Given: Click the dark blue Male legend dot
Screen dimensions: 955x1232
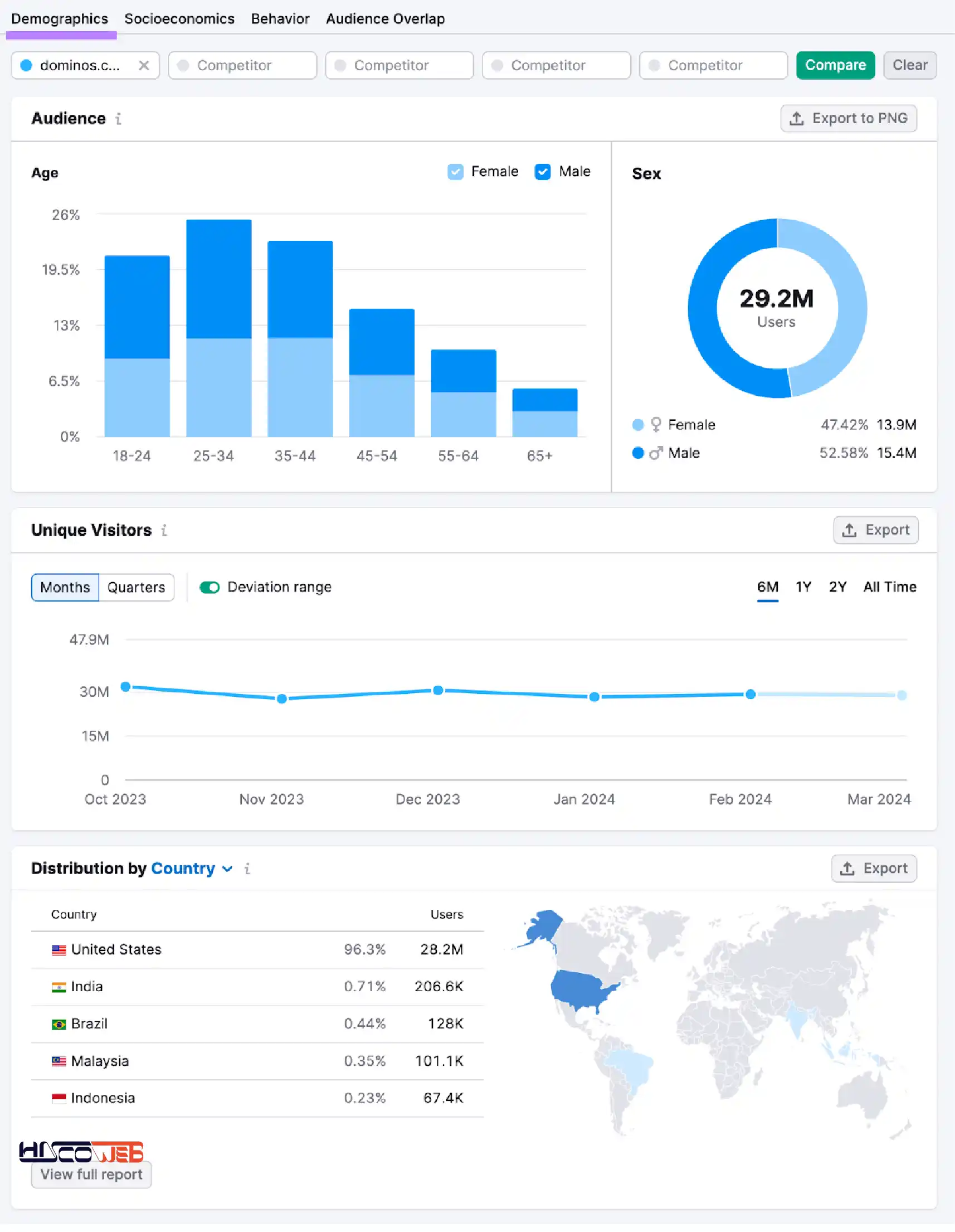Looking at the screenshot, I should (638, 453).
